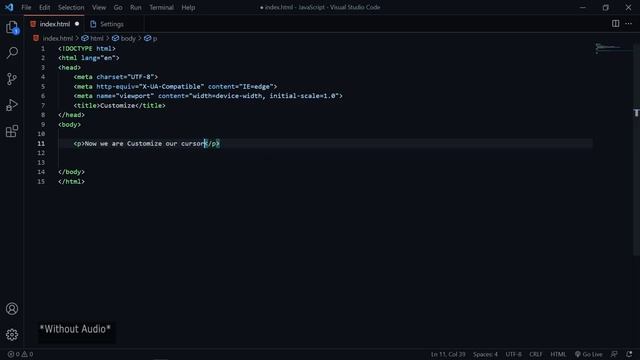The width and height of the screenshot is (640, 360).
Task: Open the Manage gear icon
Action: click(12, 335)
